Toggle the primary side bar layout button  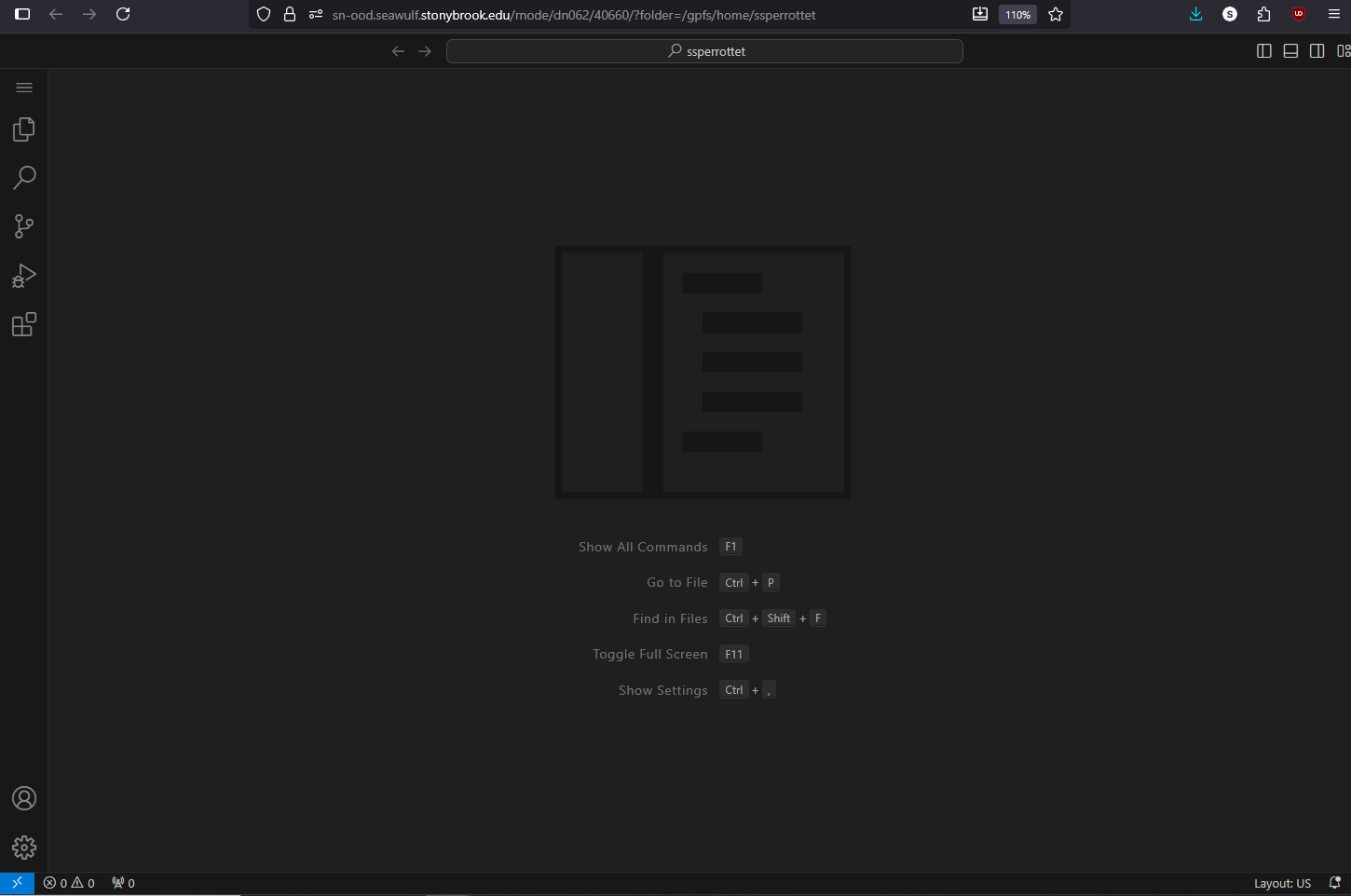coord(1264,51)
